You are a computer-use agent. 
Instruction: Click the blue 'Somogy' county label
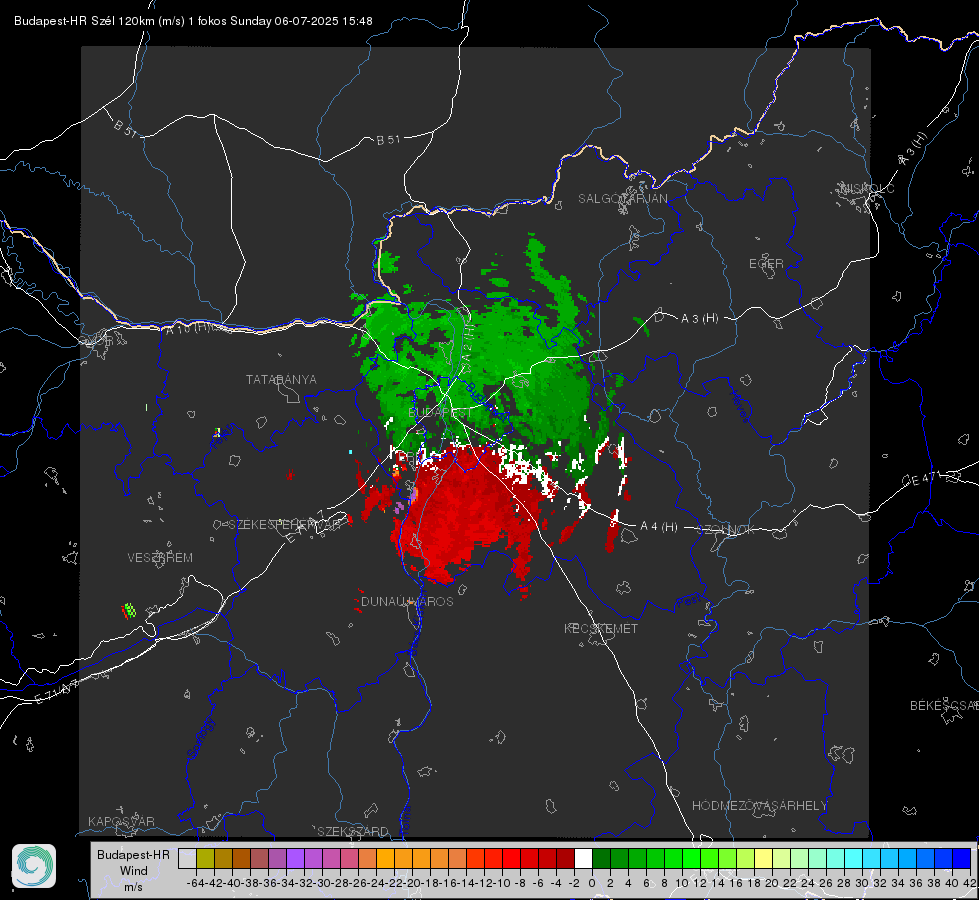200,738
